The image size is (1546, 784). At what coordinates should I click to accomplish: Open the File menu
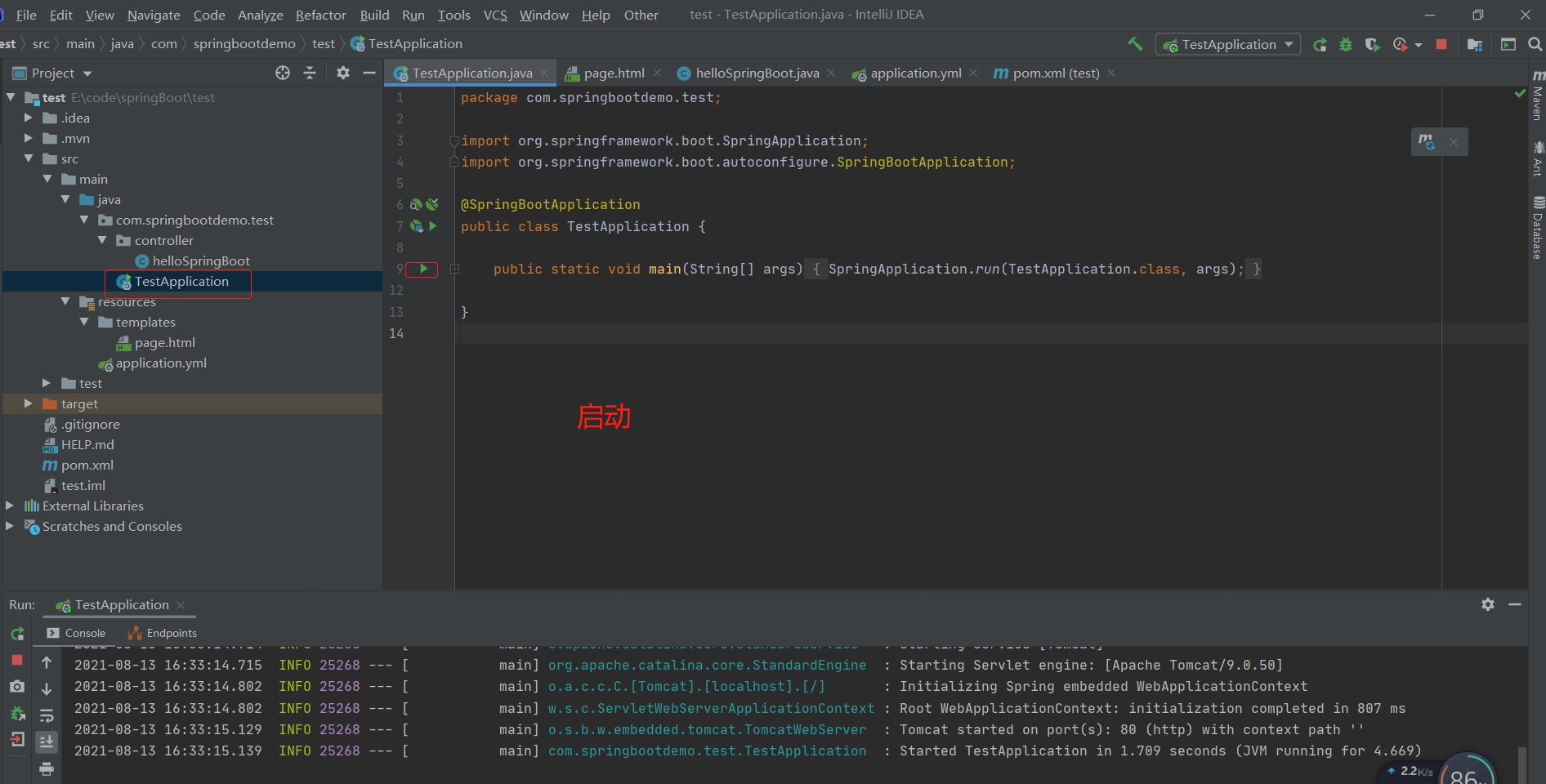[26, 15]
